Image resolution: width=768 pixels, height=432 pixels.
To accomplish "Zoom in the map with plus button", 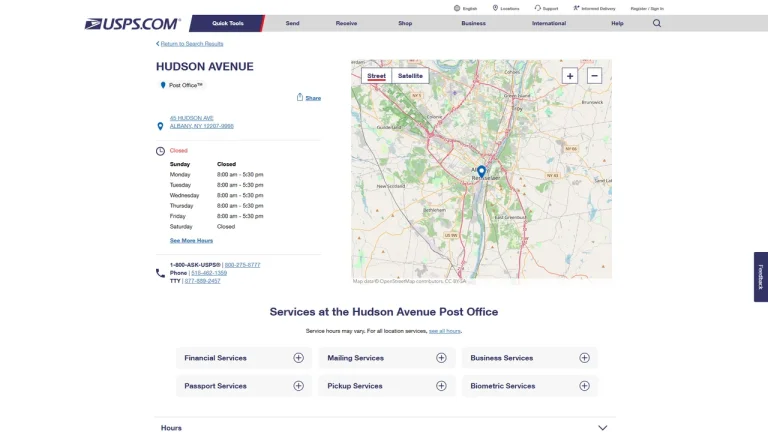I will (x=570, y=76).
